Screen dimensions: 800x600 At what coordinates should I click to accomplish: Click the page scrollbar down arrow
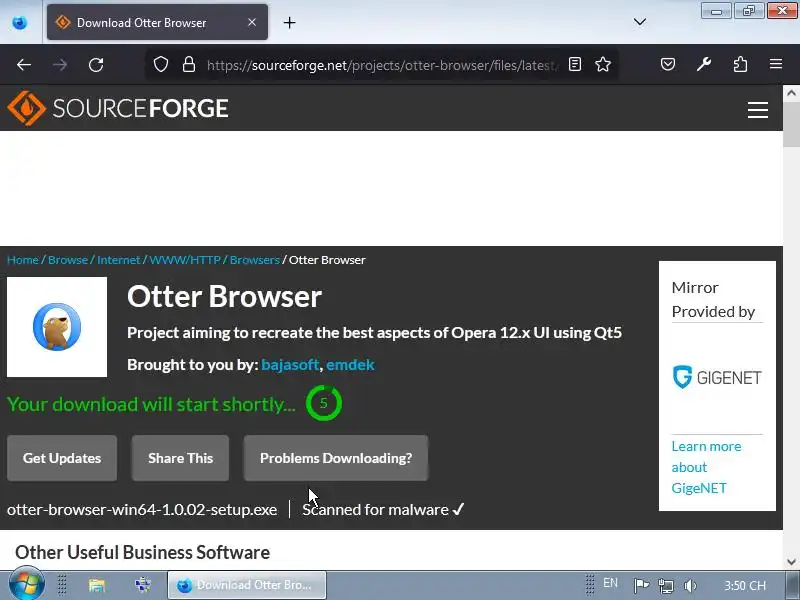791,562
